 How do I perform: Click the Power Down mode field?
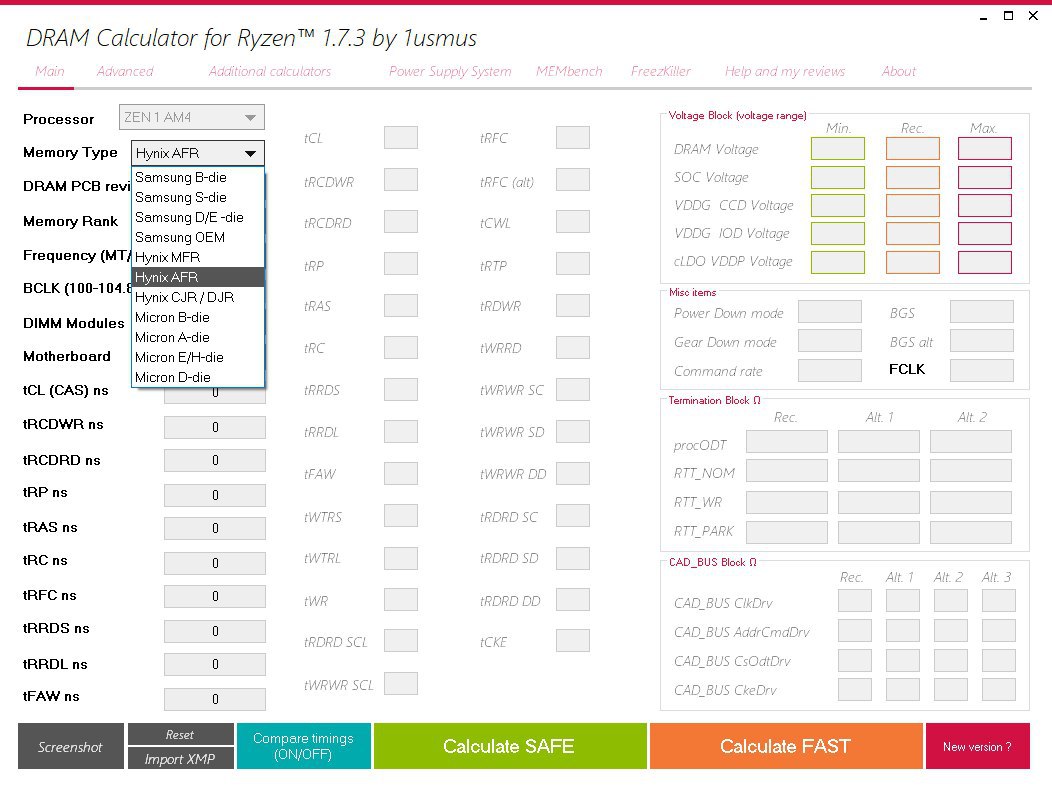830,312
